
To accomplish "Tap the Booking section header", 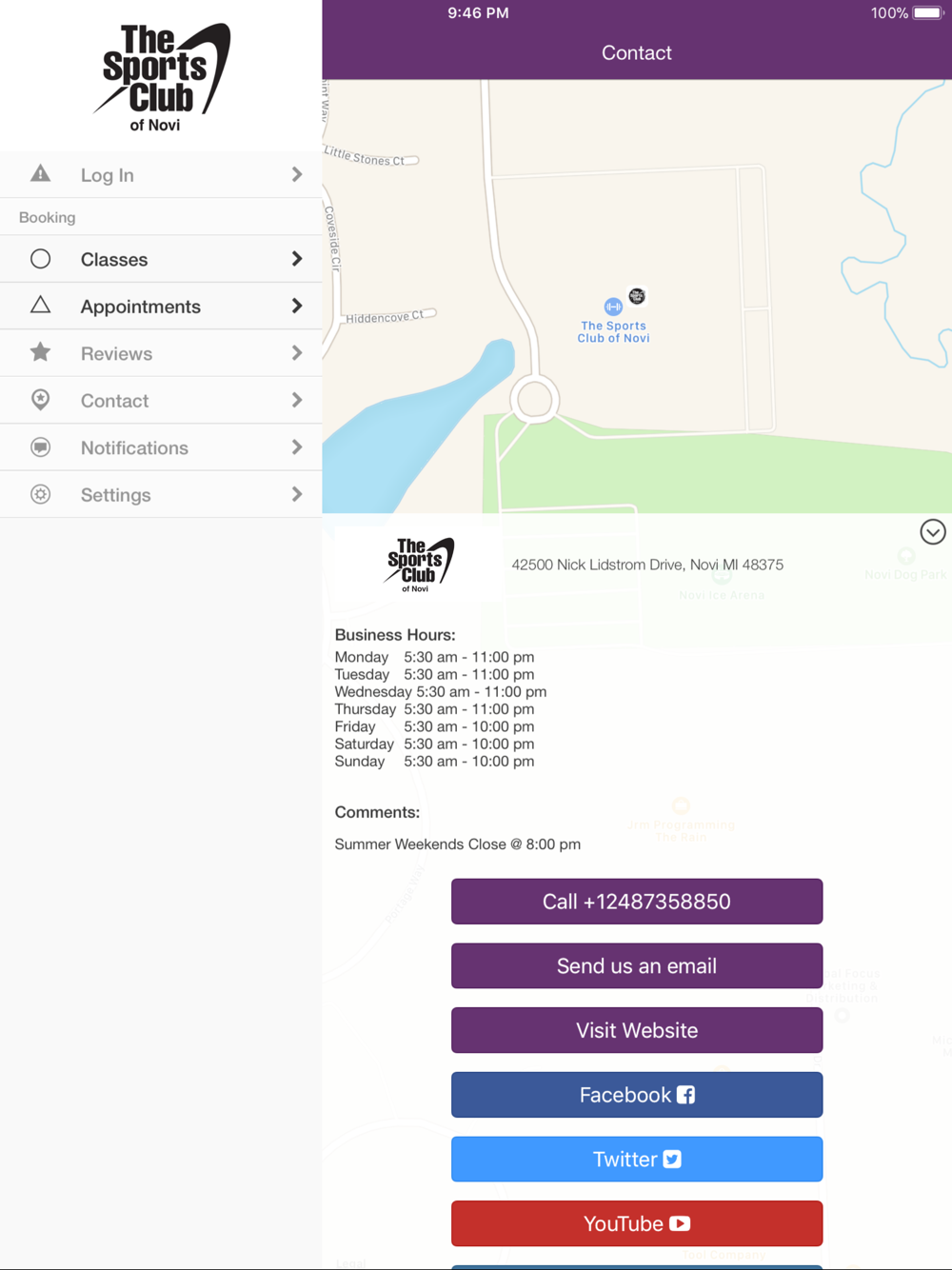I will [x=48, y=217].
